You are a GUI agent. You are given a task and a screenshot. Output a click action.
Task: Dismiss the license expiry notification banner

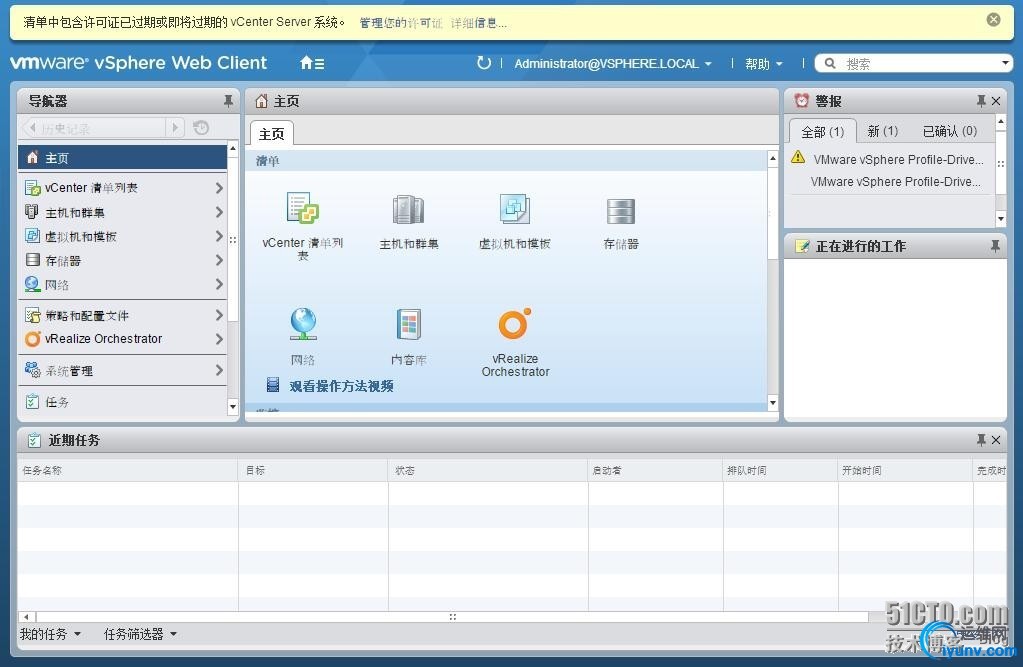[993, 20]
